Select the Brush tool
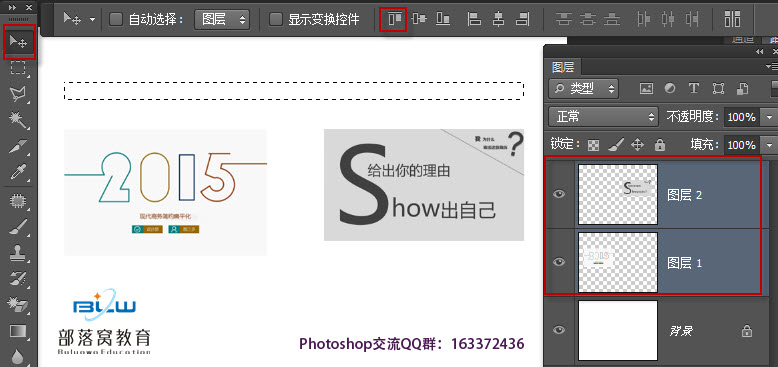This screenshot has width=778, height=367. [x=18, y=227]
